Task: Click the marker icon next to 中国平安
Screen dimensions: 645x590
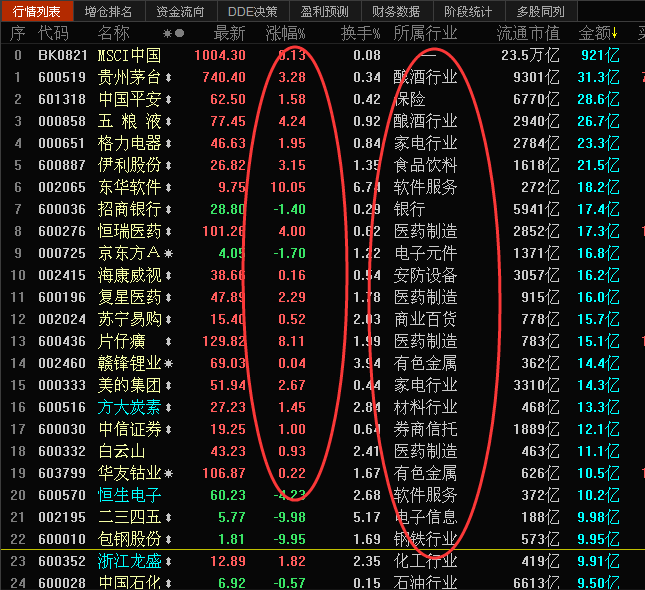Action: 168,99
